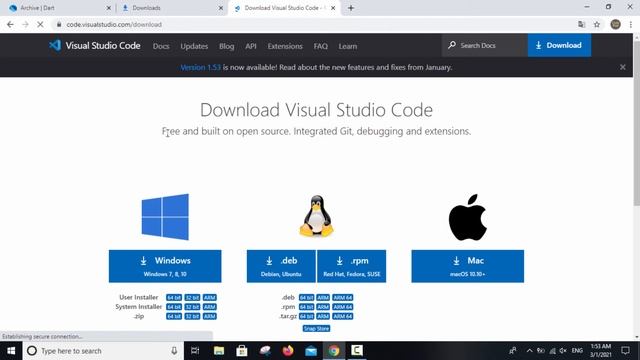The image size is (640, 360).
Task: Click the Search Docs field
Action: (484, 45)
